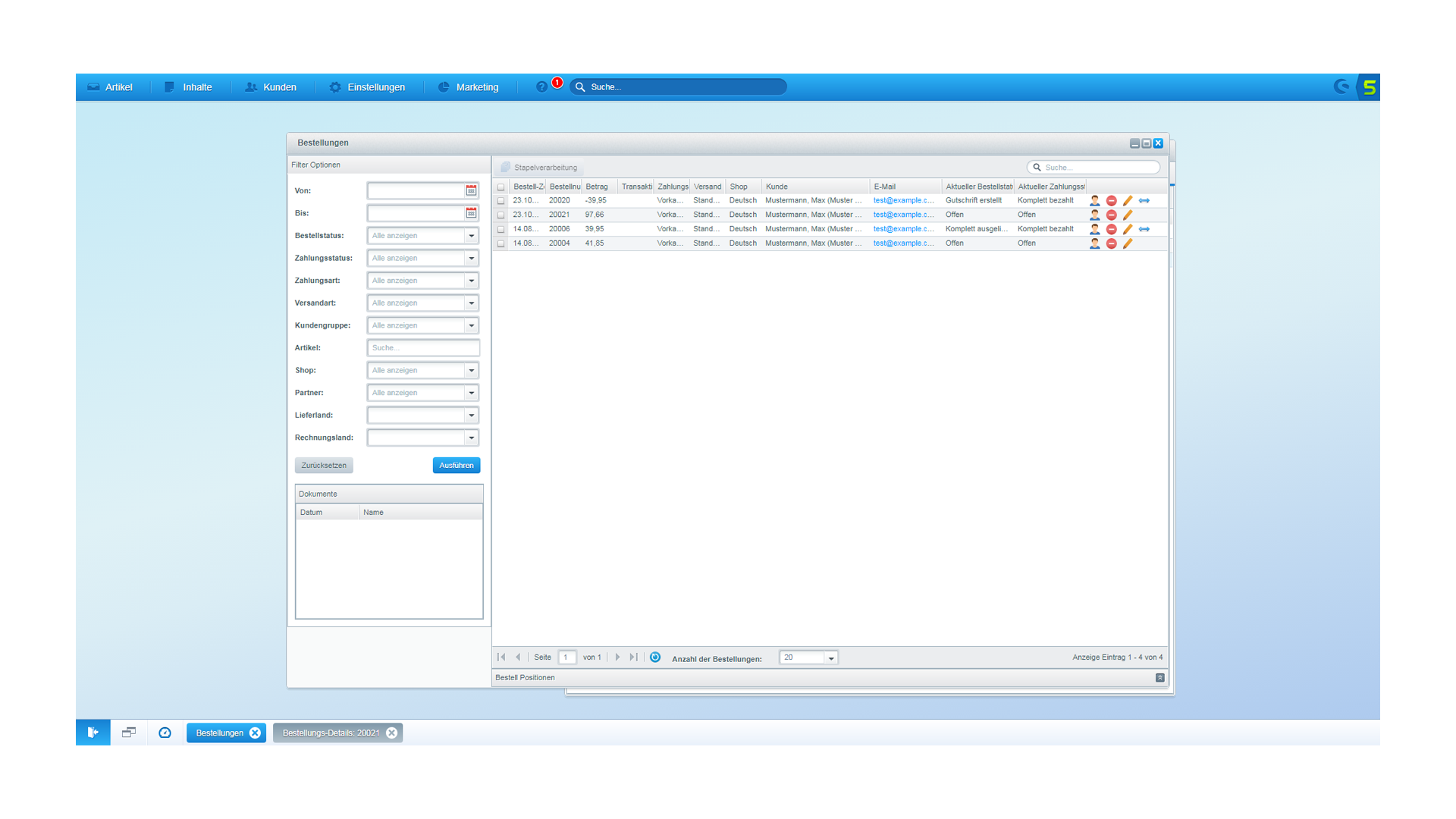Click the global Suche field in top bar
This screenshot has height=819, width=1456.
click(679, 87)
